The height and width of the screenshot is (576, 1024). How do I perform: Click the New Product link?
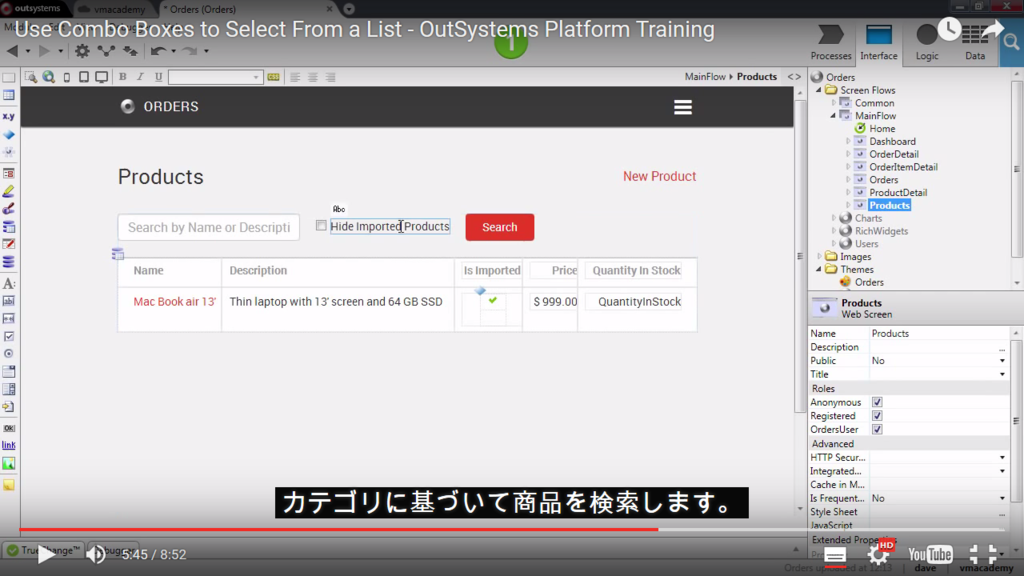pos(659,176)
